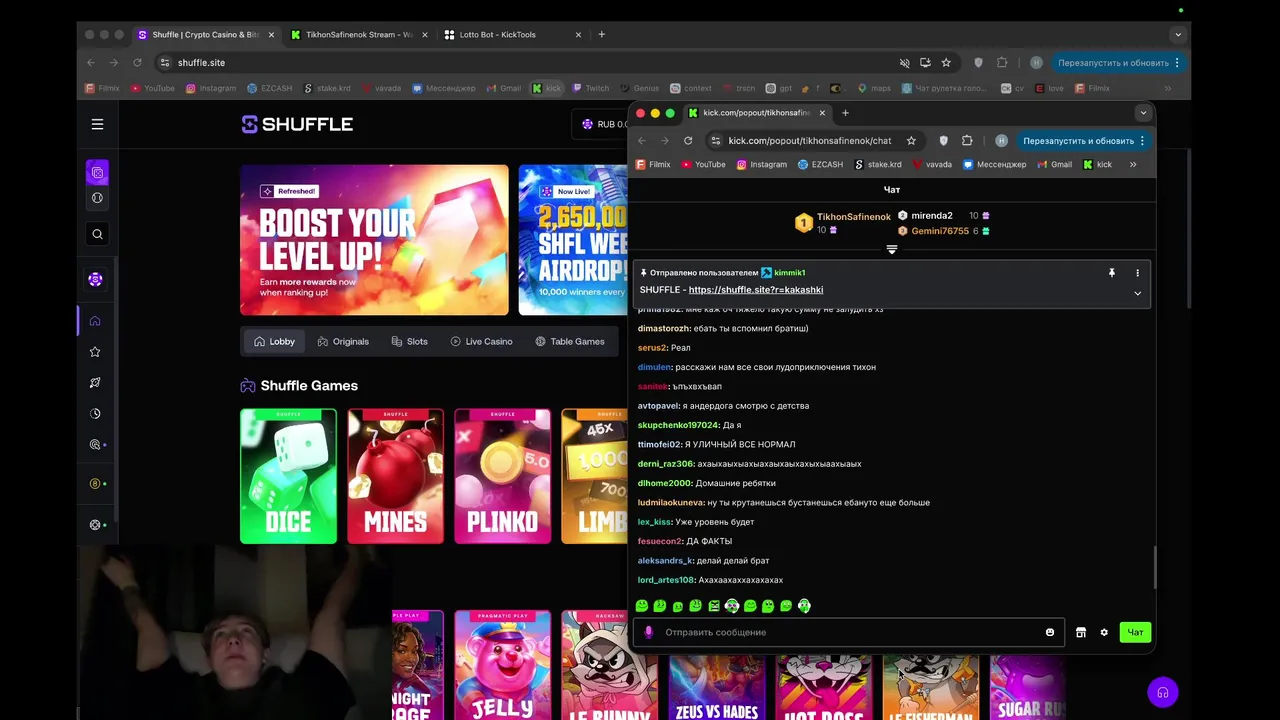This screenshot has height=720, width=1280.
Task: Open tab search dropdown in the main Chrome window
Action: (1178, 34)
